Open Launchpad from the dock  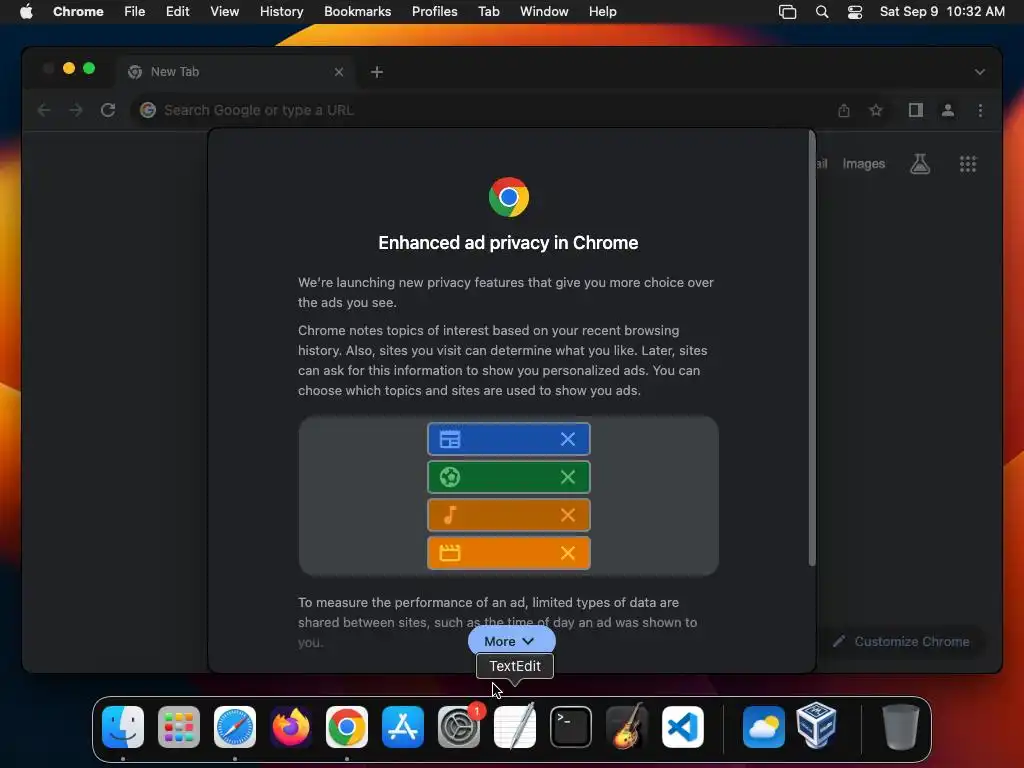[x=179, y=727]
